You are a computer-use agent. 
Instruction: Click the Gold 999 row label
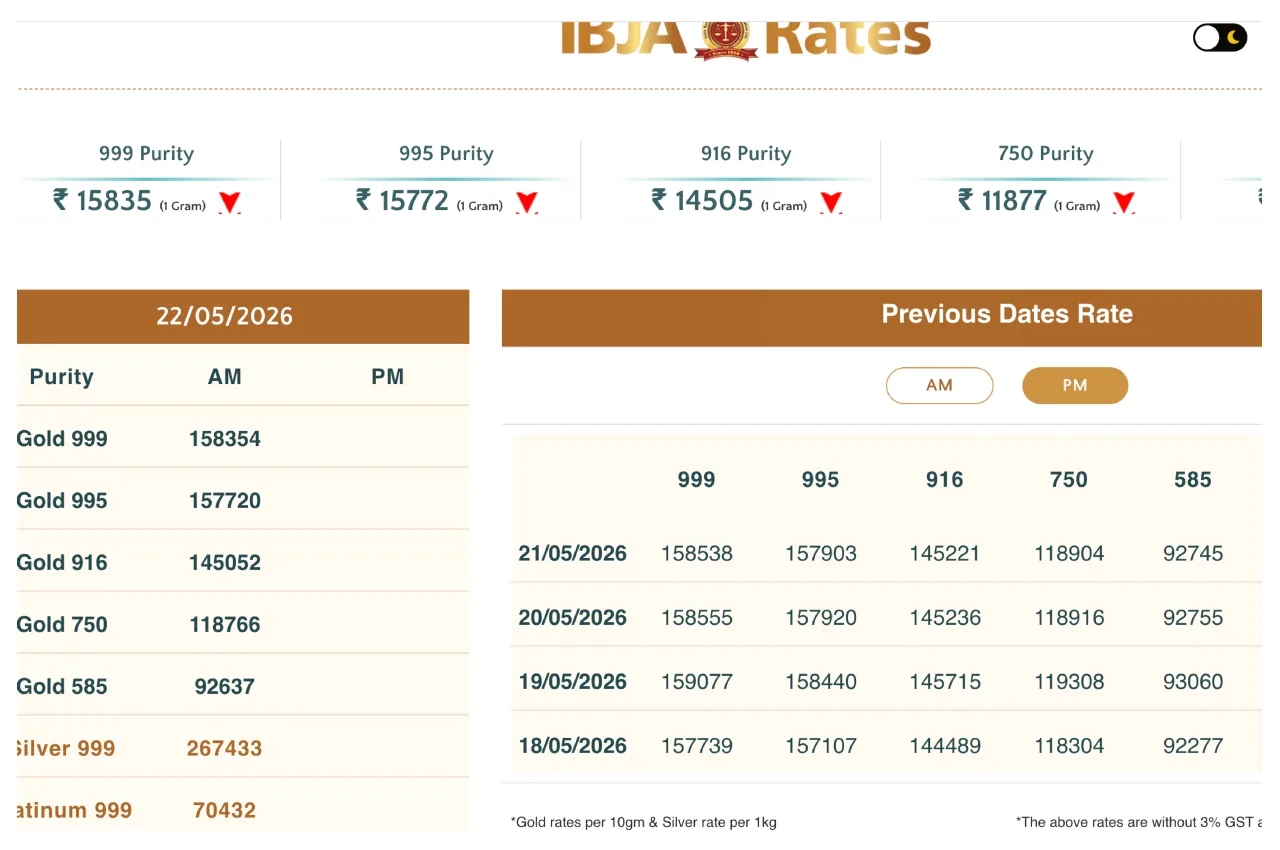pos(62,439)
